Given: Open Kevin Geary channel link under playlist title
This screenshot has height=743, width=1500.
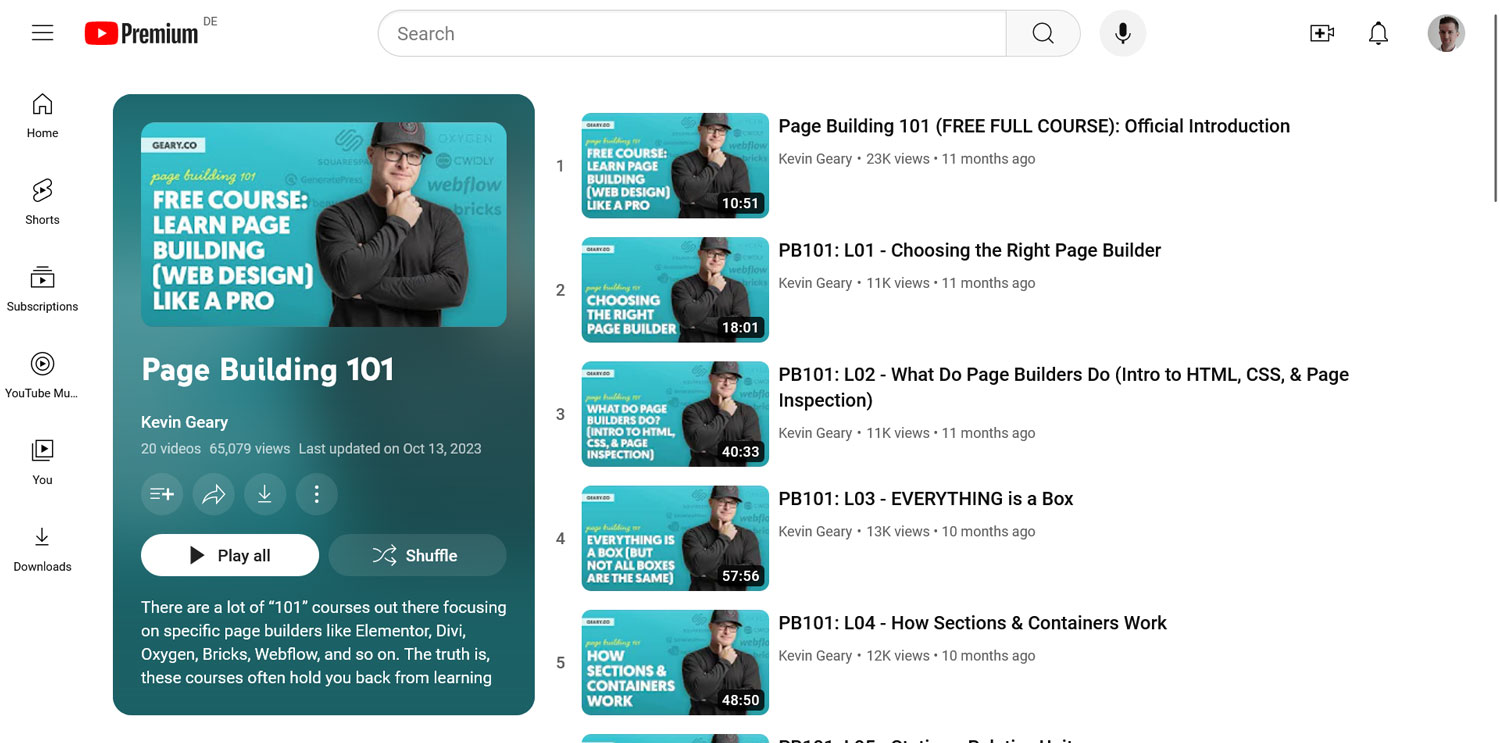Looking at the screenshot, I should 184,422.
